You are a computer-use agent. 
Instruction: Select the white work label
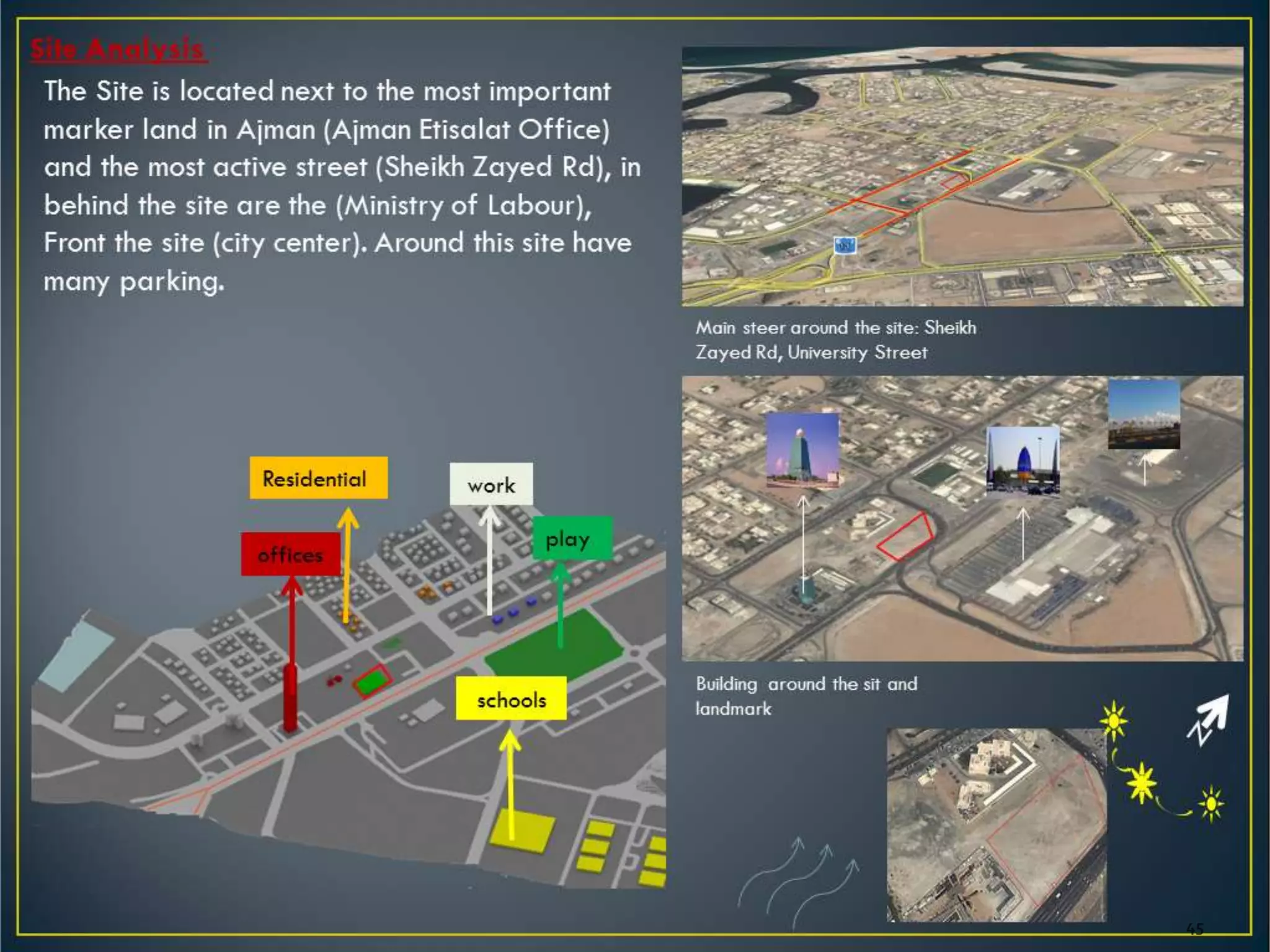(x=491, y=485)
